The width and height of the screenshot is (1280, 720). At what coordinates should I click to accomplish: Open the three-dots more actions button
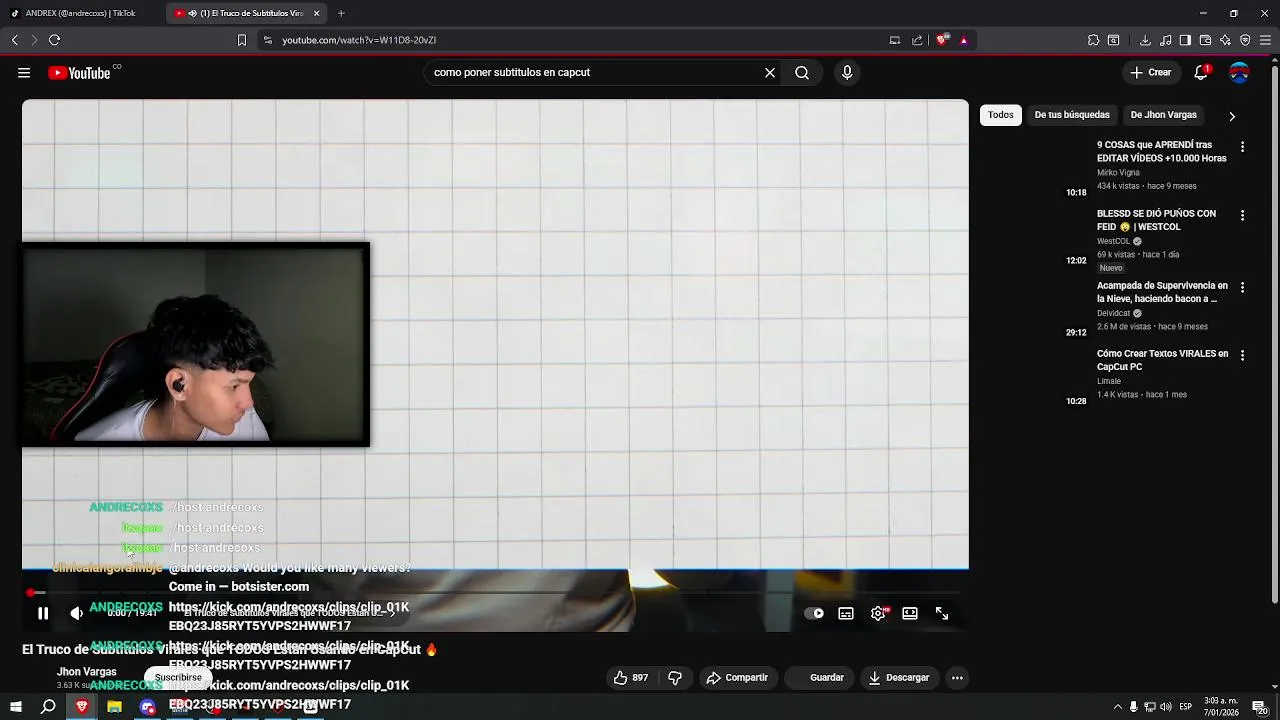957,678
